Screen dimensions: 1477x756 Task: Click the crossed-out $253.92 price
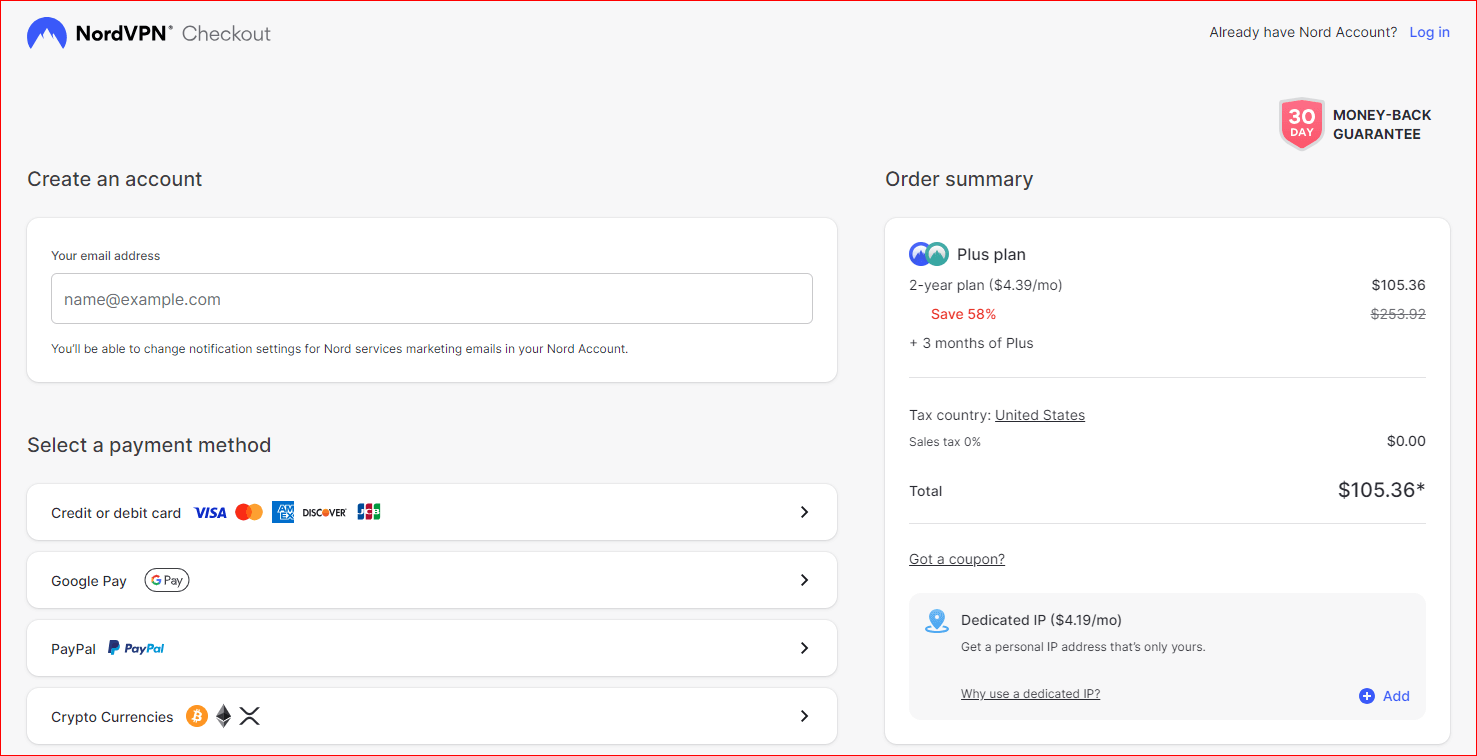[1398, 314]
